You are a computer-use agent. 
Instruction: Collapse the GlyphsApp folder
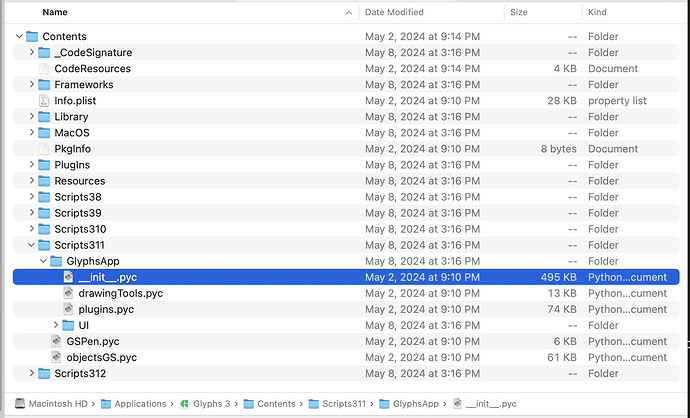44,261
